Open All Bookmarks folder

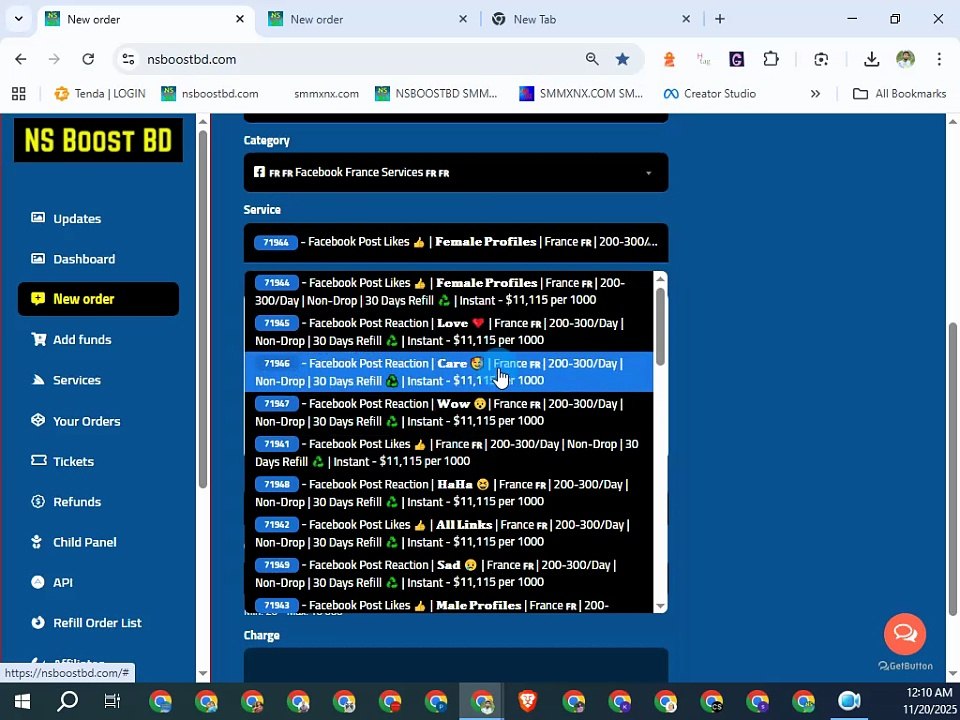[900, 94]
